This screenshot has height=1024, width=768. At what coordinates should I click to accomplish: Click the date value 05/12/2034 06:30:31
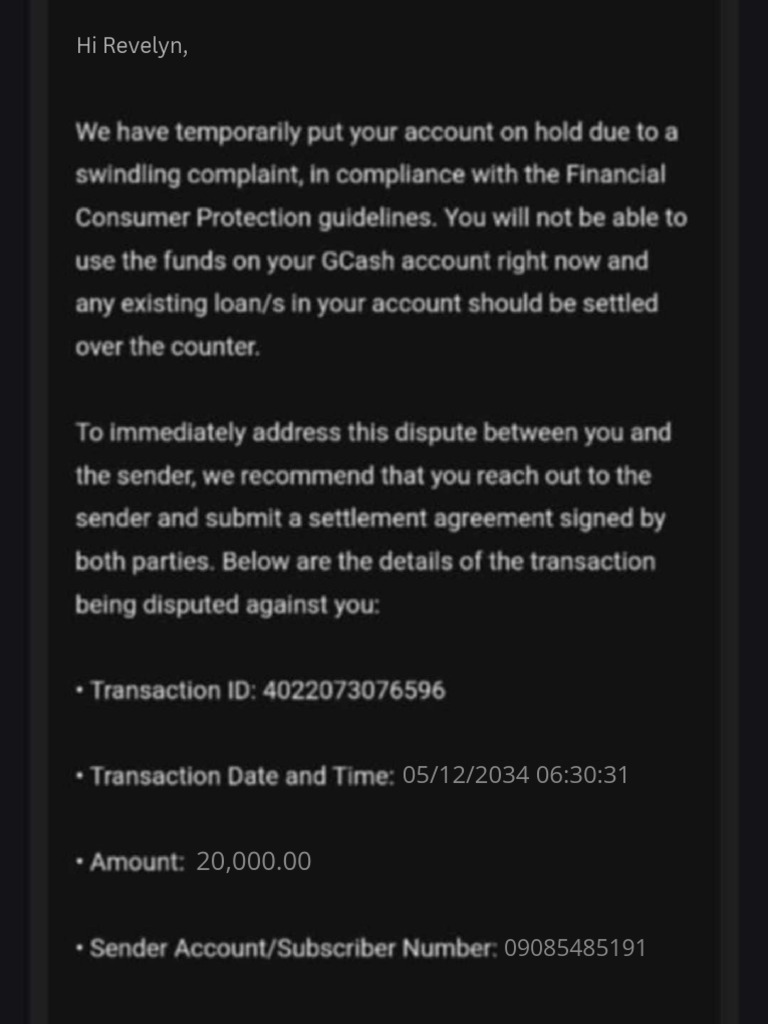point(515,775)
